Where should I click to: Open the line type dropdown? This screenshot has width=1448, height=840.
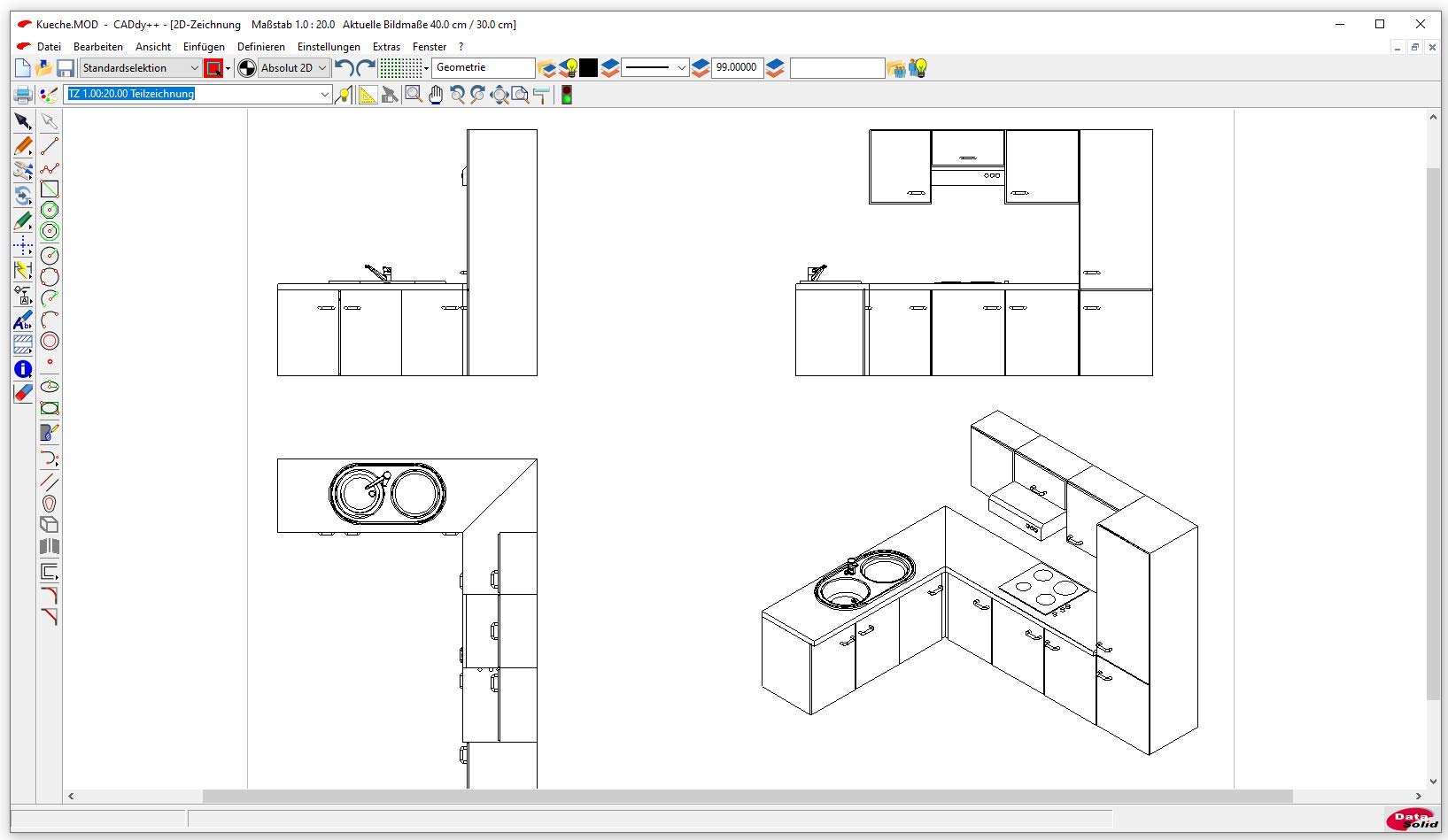[x=655, y=68]
